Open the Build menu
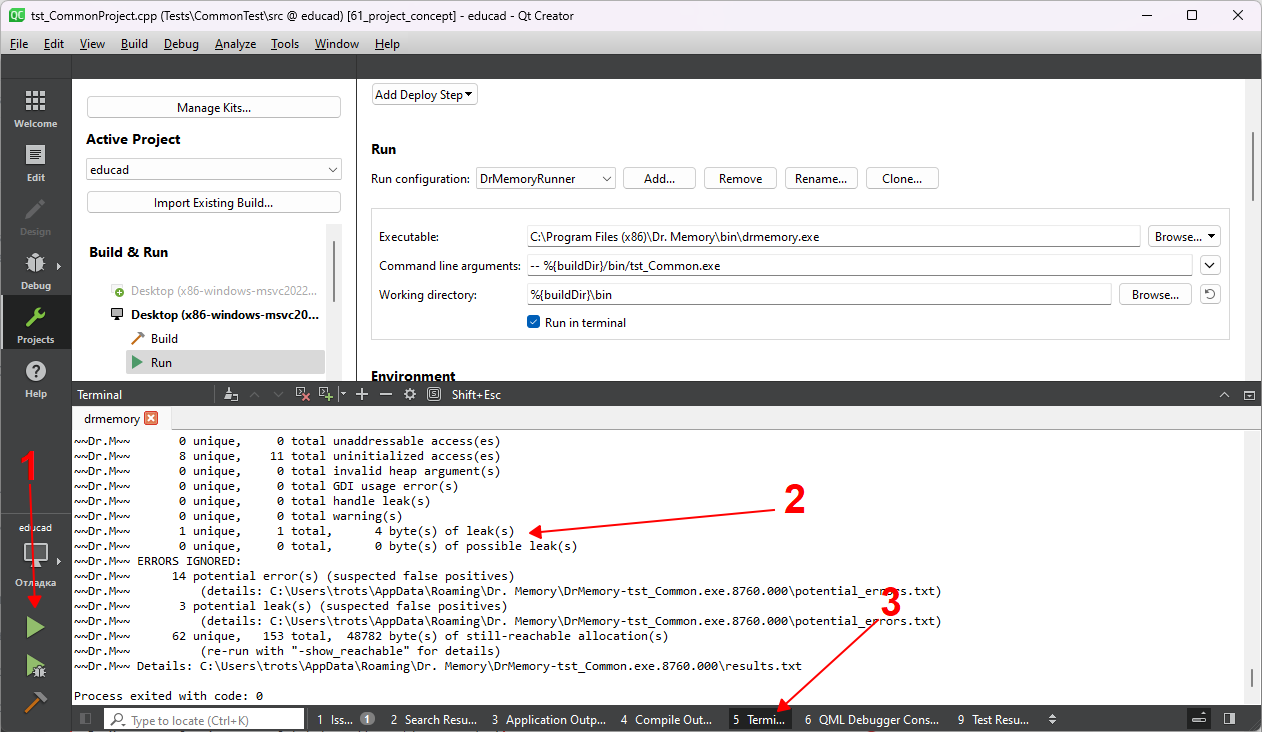Image resolution: width=1262 pixels, height=732 pixels. pos(134,44)
